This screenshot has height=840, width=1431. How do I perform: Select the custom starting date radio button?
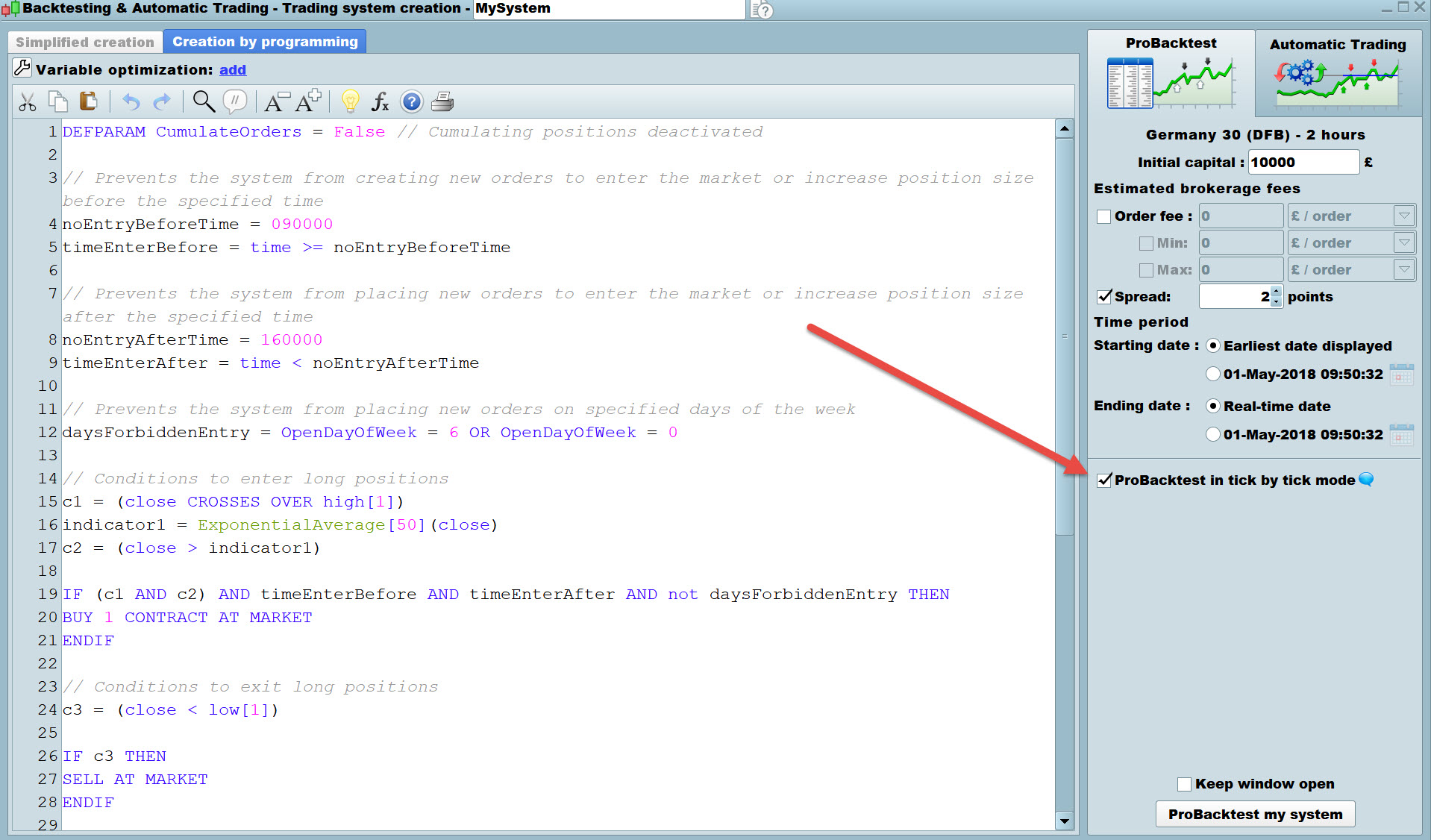pyautogui.click(x=1213, y=374)
